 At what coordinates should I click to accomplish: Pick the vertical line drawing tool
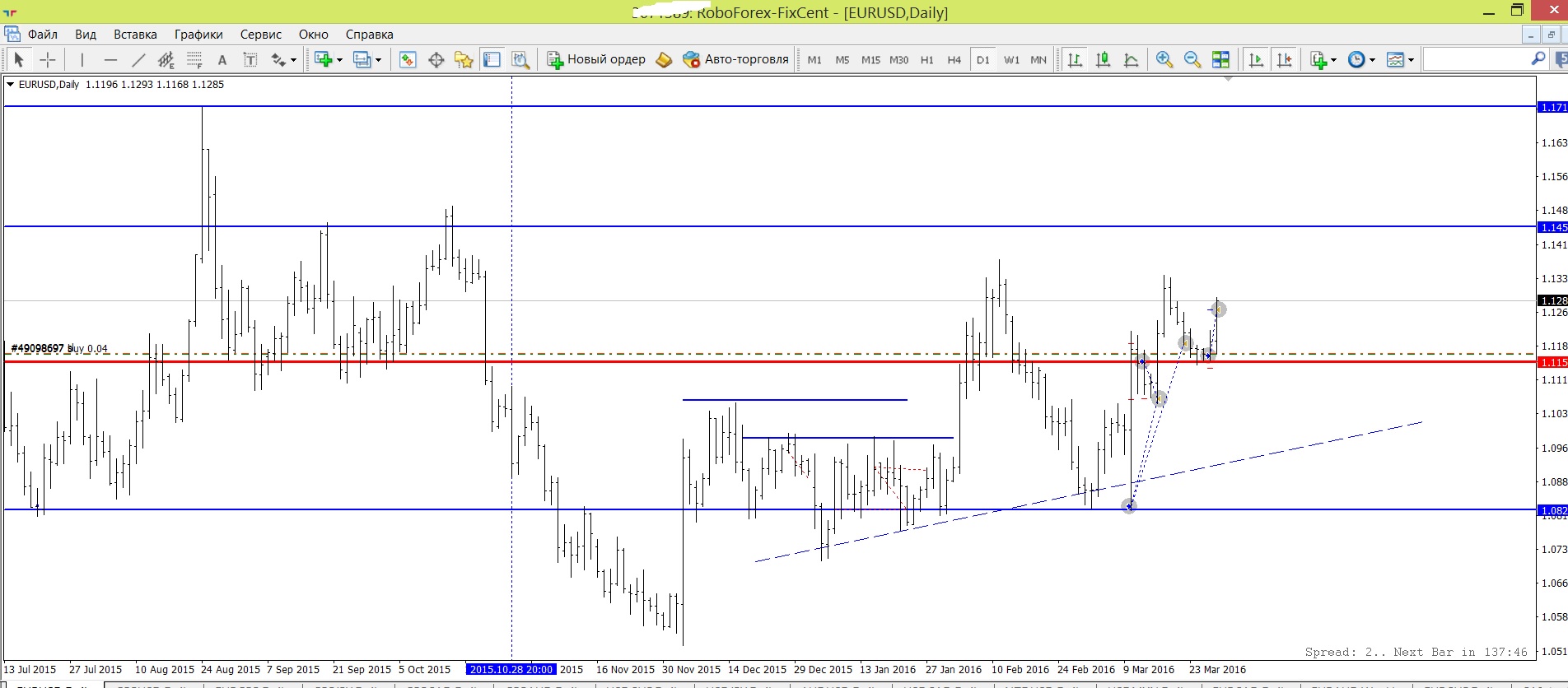[82, 59]
